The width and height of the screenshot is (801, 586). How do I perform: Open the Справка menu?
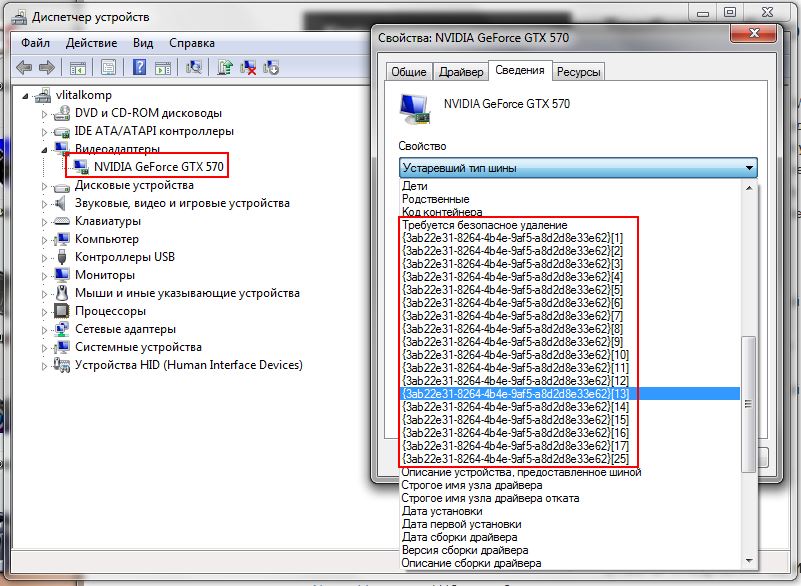[192, 44]
